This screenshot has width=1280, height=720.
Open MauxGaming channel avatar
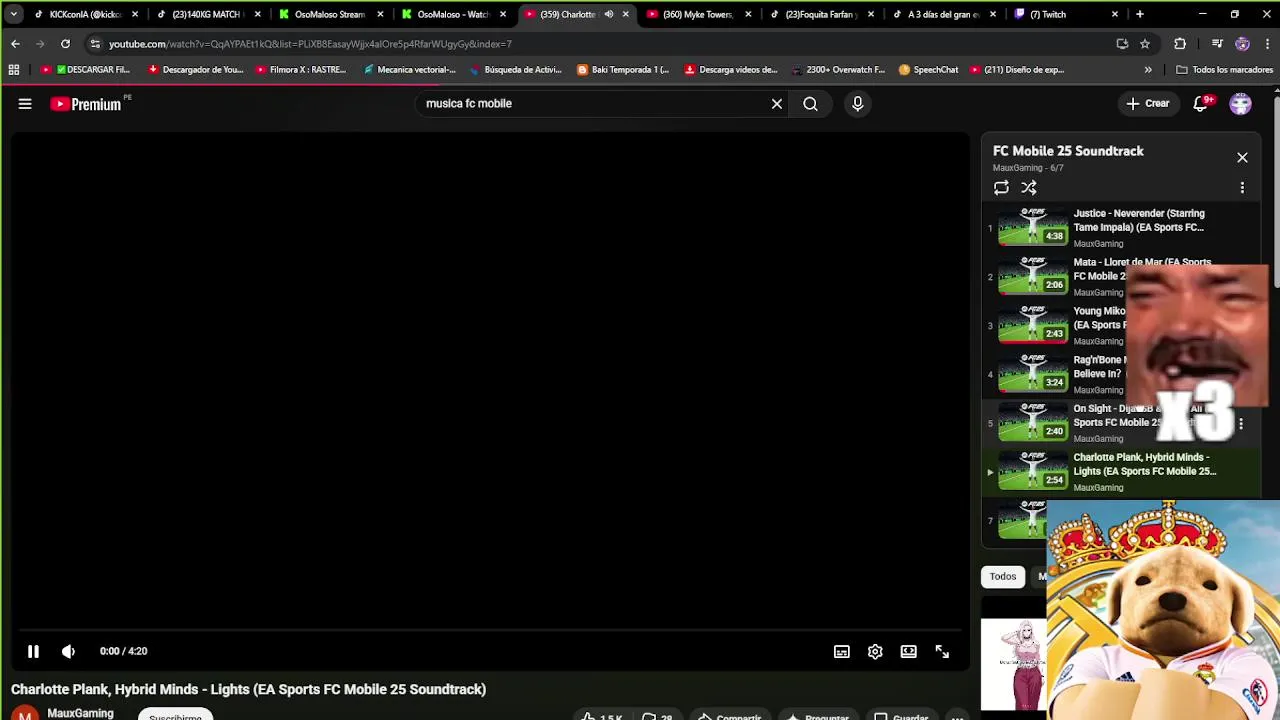24,714
